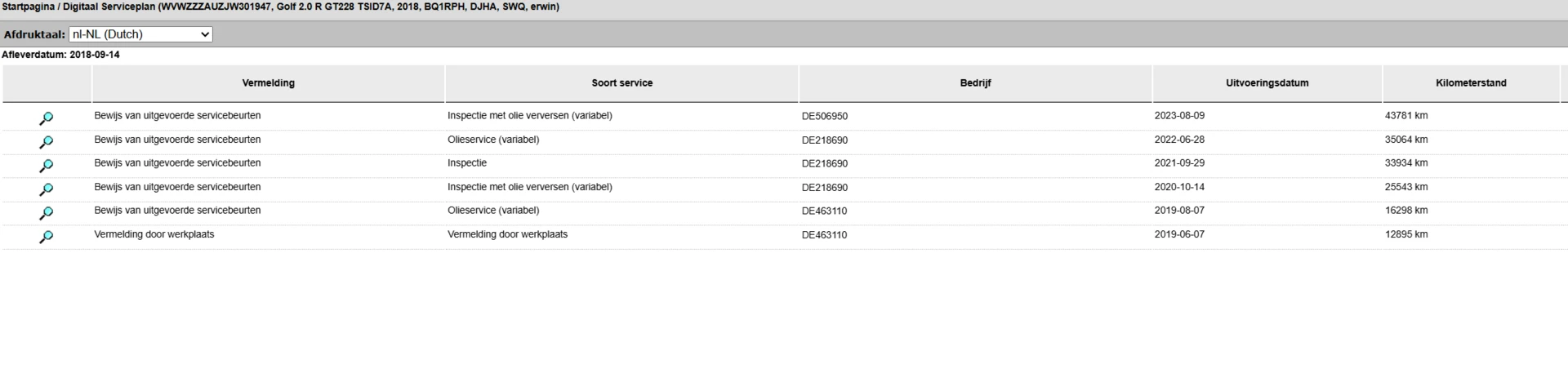Image resolution: width=1568 pixels, height=369 pixels.
Task: Select company code DE506950 cell
Action: click(x=825, y=117)
